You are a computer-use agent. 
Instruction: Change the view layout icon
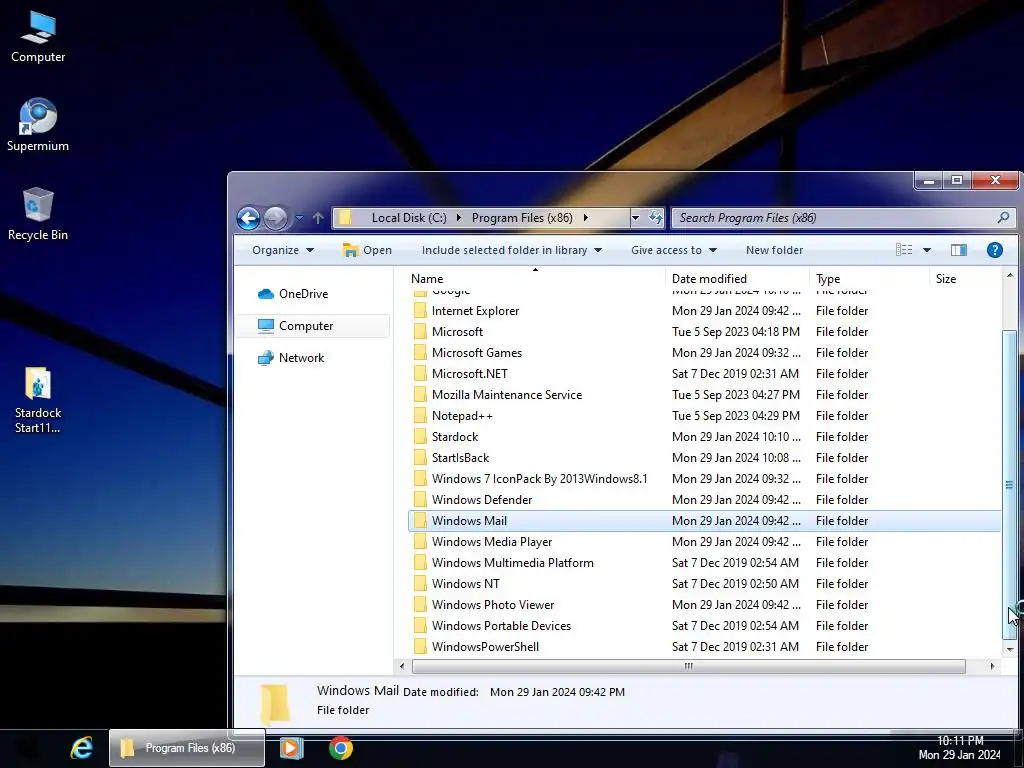tap(904, 250)
